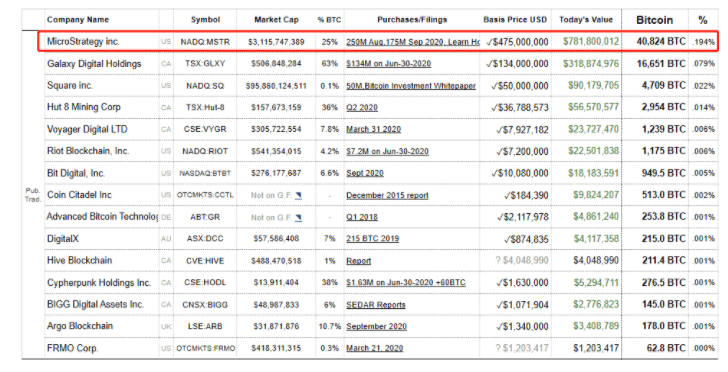Select the "Bitcoin" column header
Screen dimensions: 728x372
(655, 20)
